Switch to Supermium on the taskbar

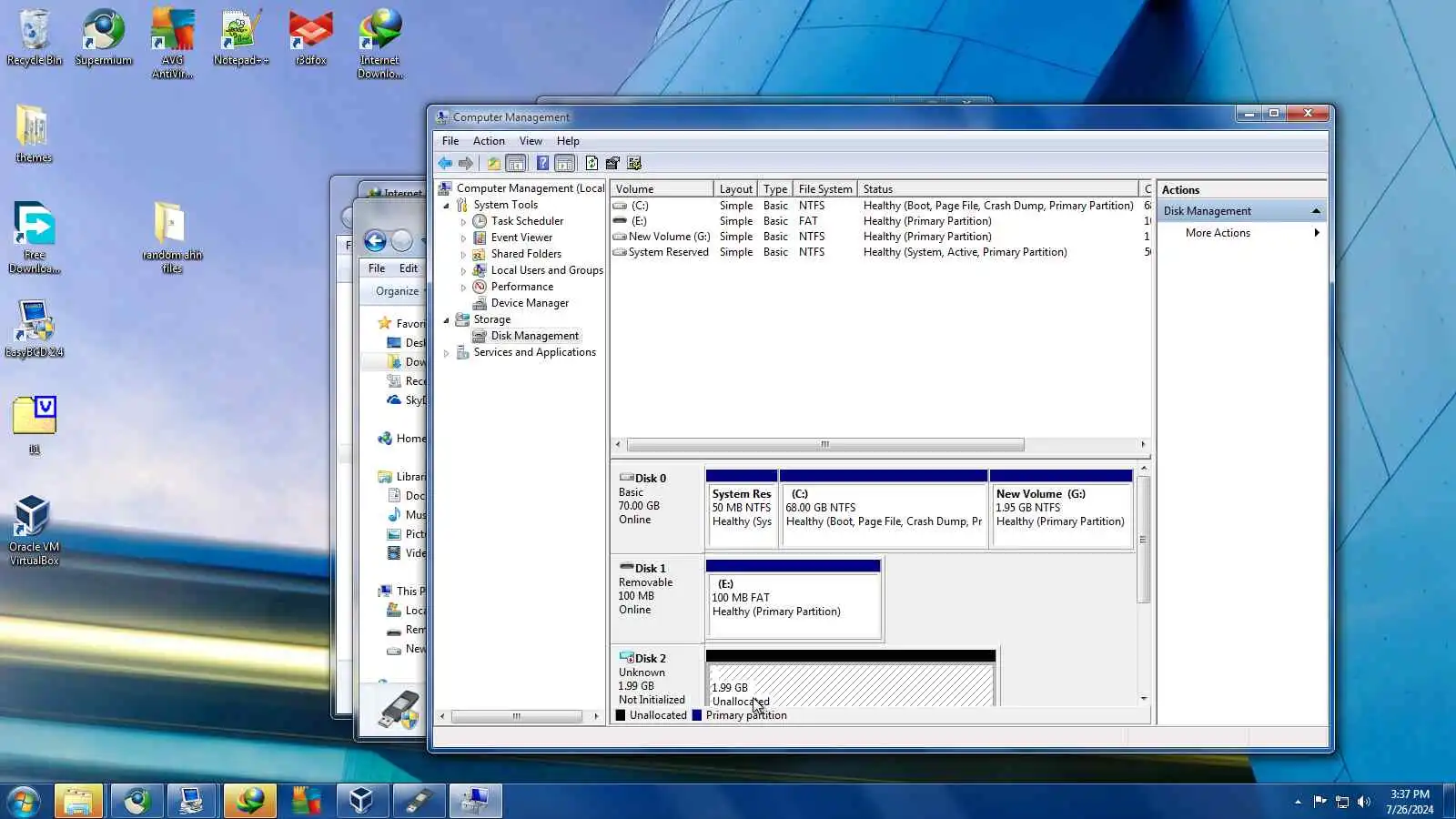click(x=137, y=802)
